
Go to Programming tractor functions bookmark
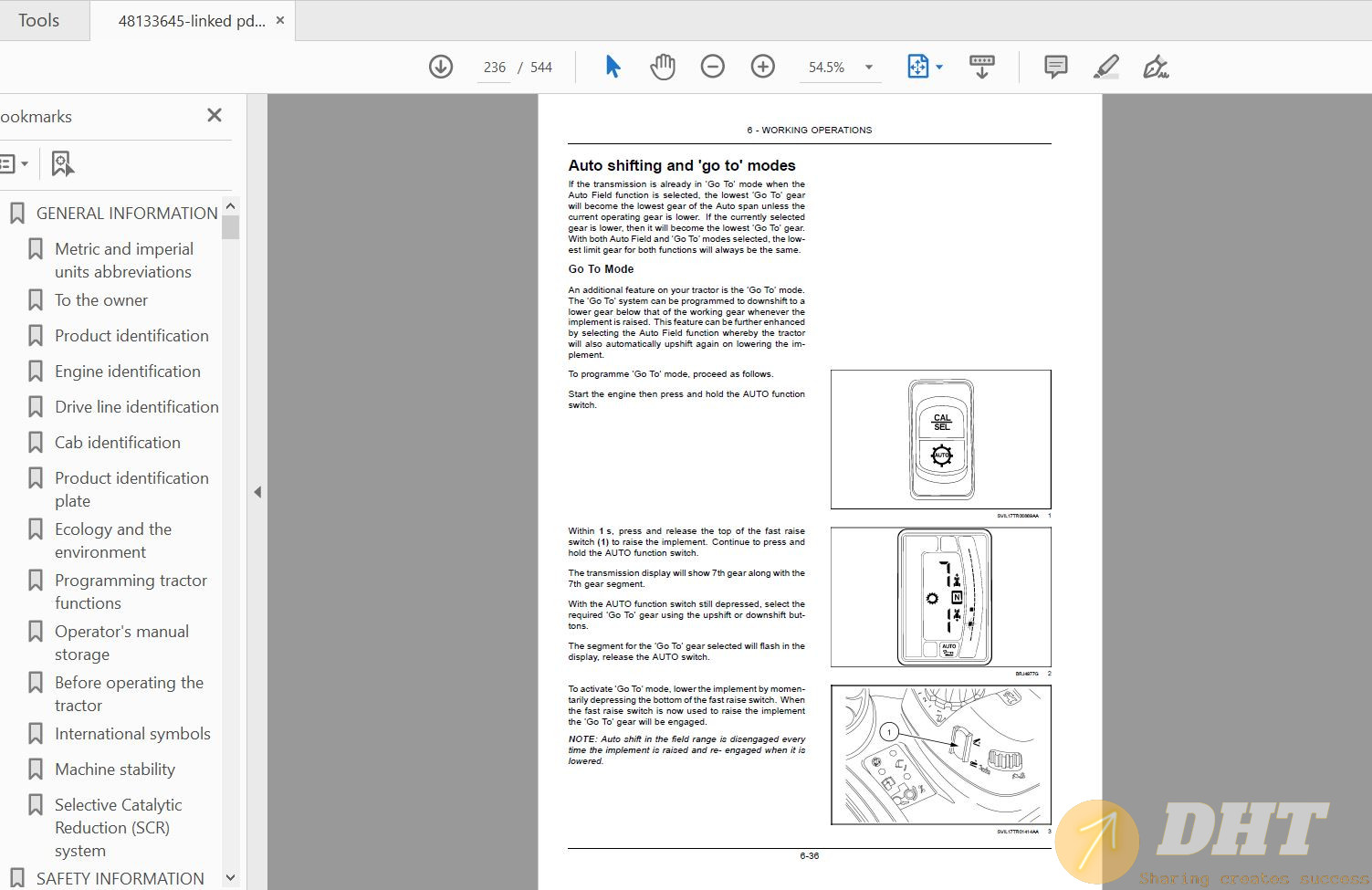[x=131, y=592]
